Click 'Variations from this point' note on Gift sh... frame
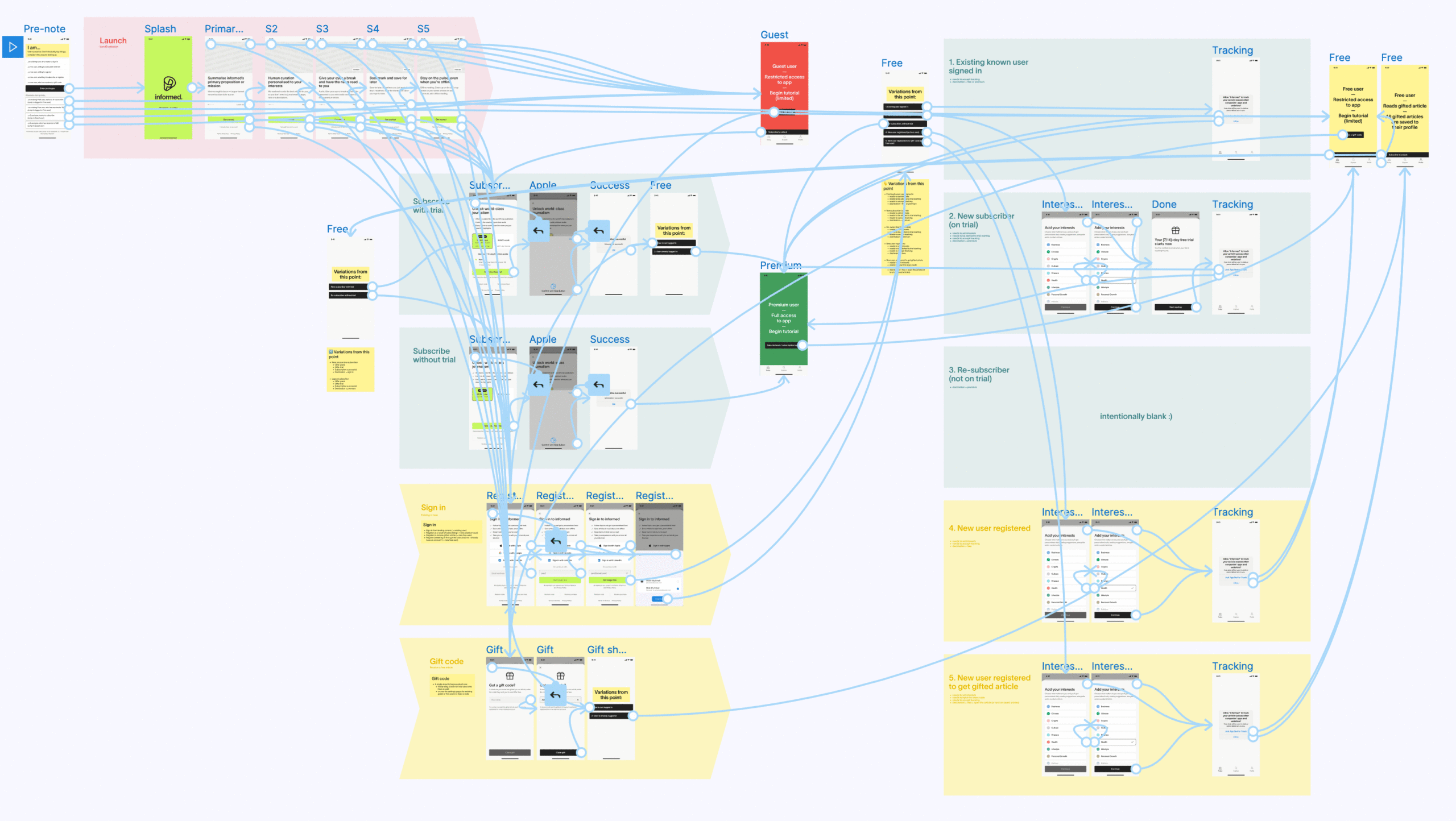This screenshot has width=1456, height=821. (611, 695)
